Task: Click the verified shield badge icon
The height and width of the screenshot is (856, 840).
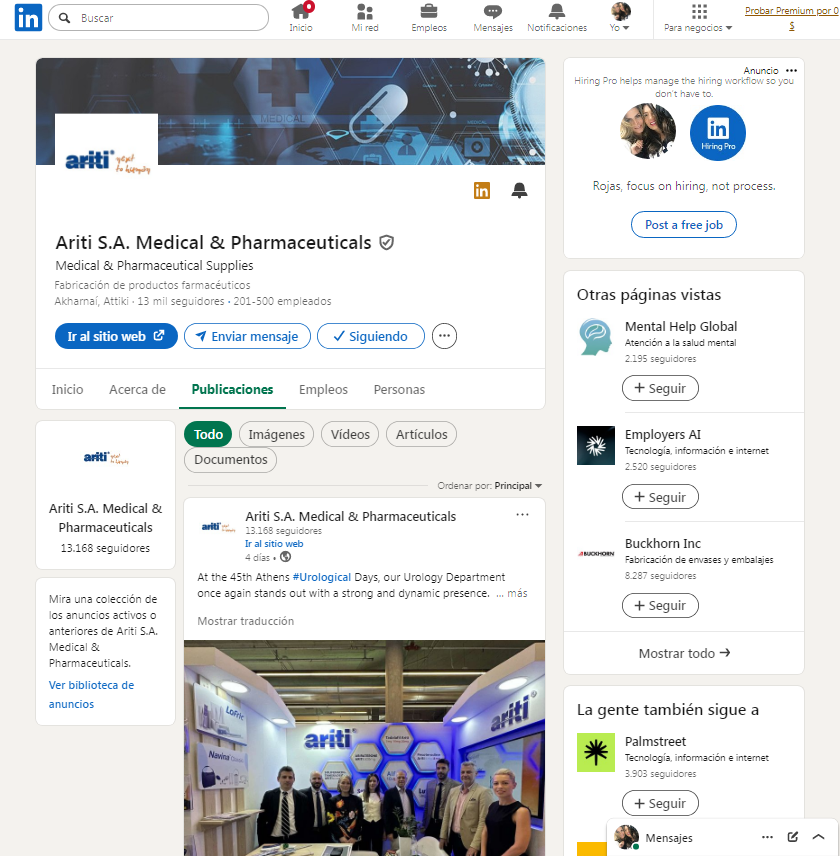Action: pyautogui.click(x=386, y=242)
